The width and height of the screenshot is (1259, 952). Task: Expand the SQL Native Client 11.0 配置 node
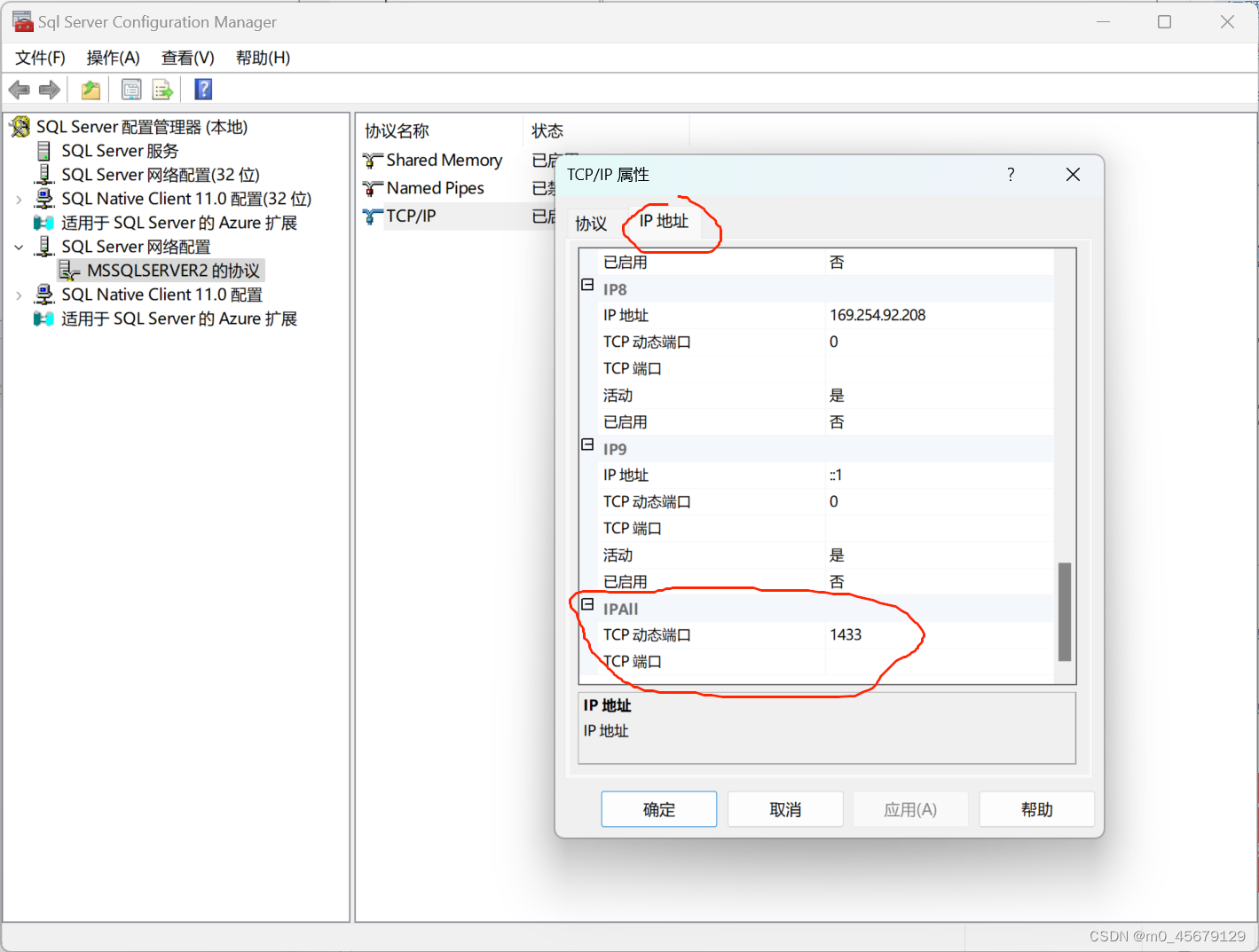coord(20,294)
